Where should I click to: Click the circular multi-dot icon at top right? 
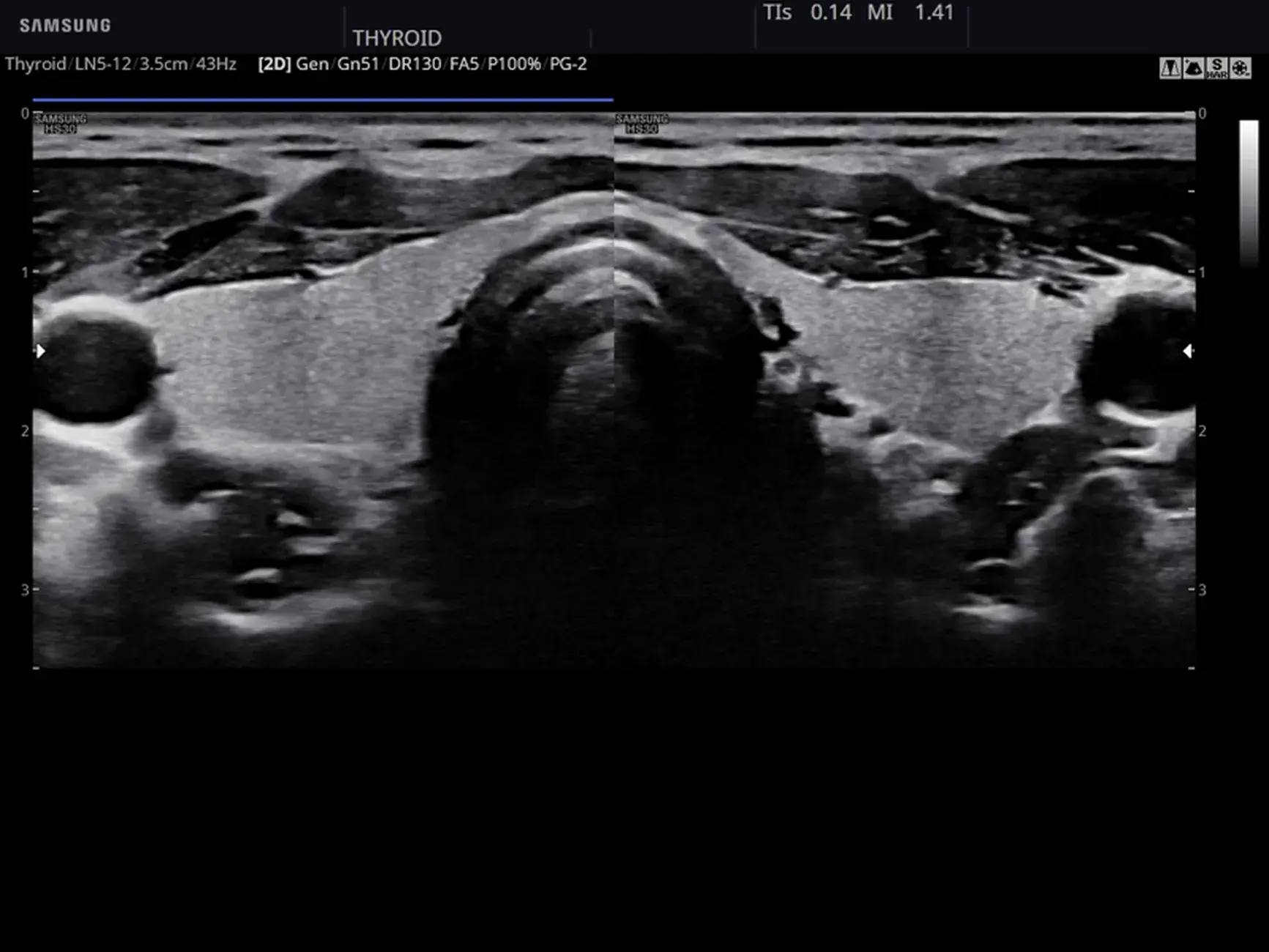point(1240,68)
